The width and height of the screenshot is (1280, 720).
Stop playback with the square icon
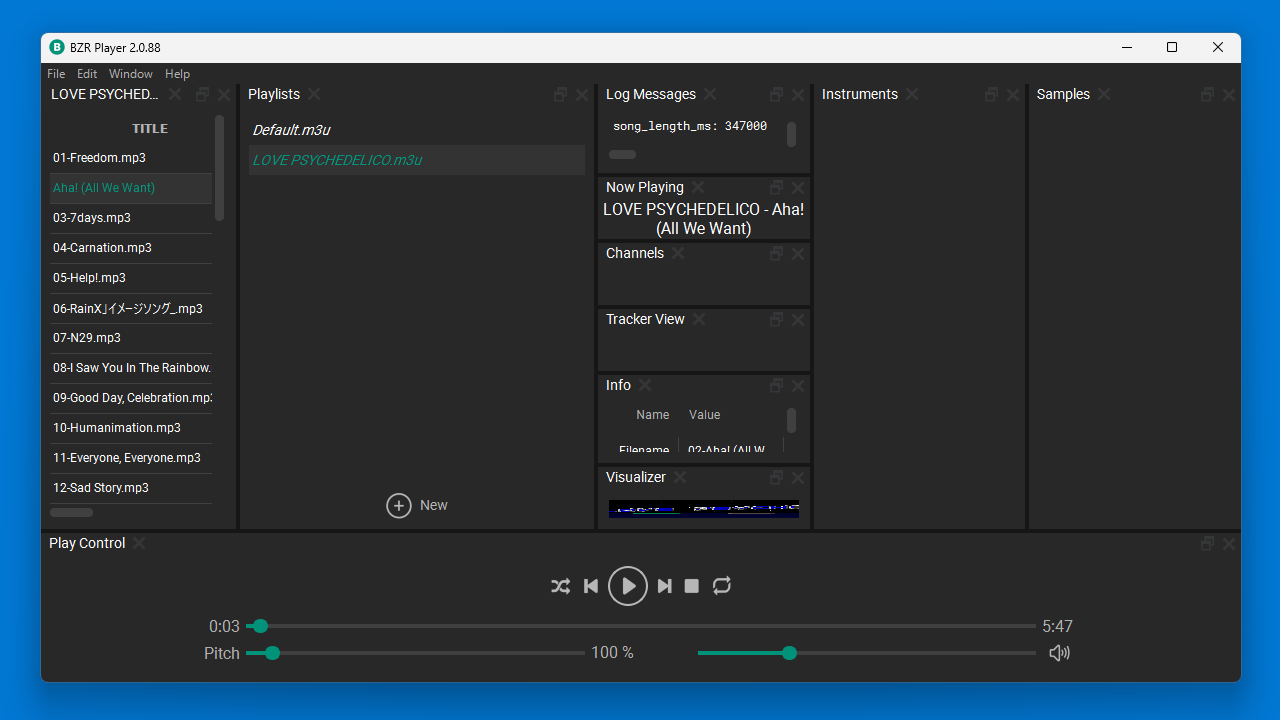click(691, 586)
